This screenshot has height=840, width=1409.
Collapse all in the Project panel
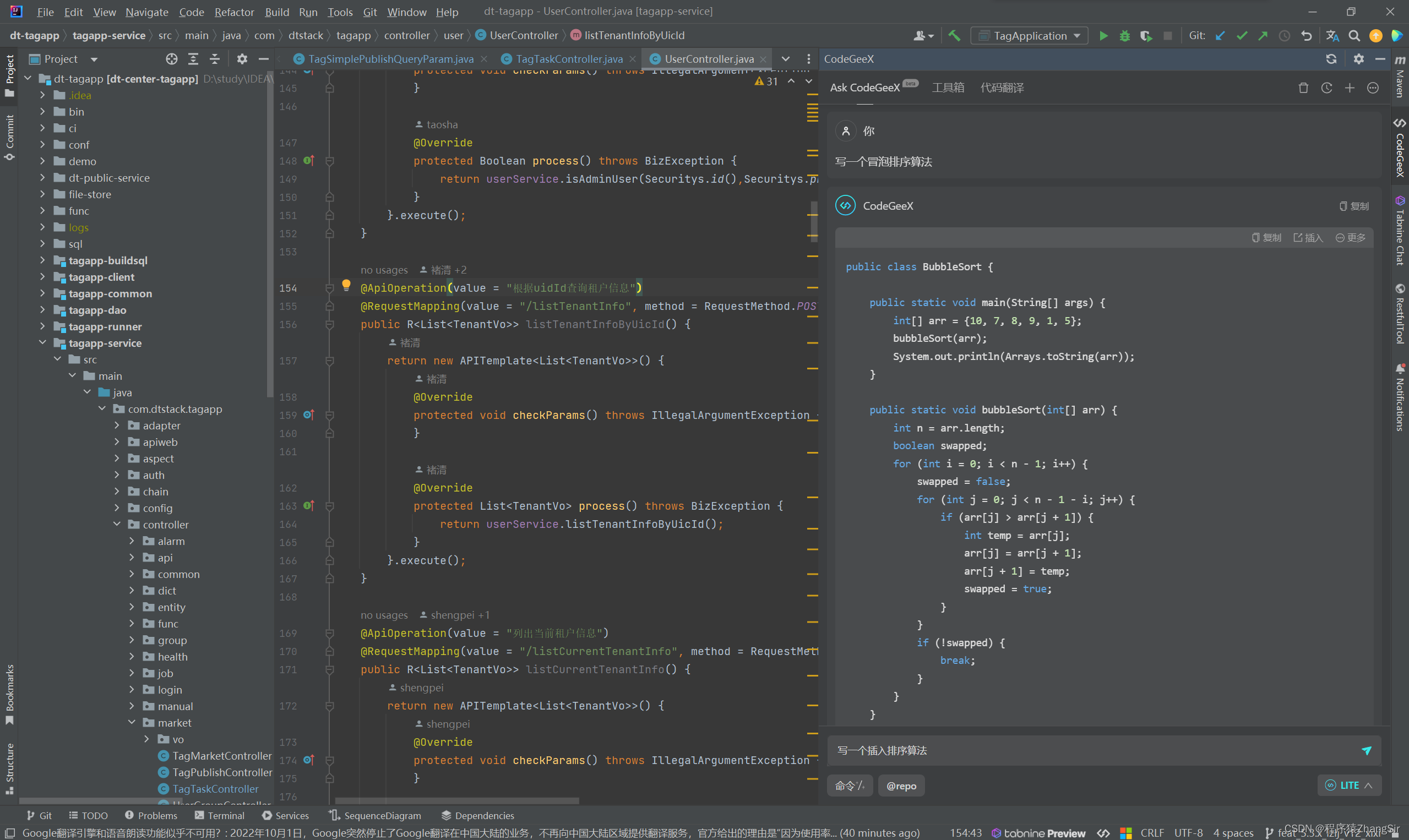click(215, 59)
